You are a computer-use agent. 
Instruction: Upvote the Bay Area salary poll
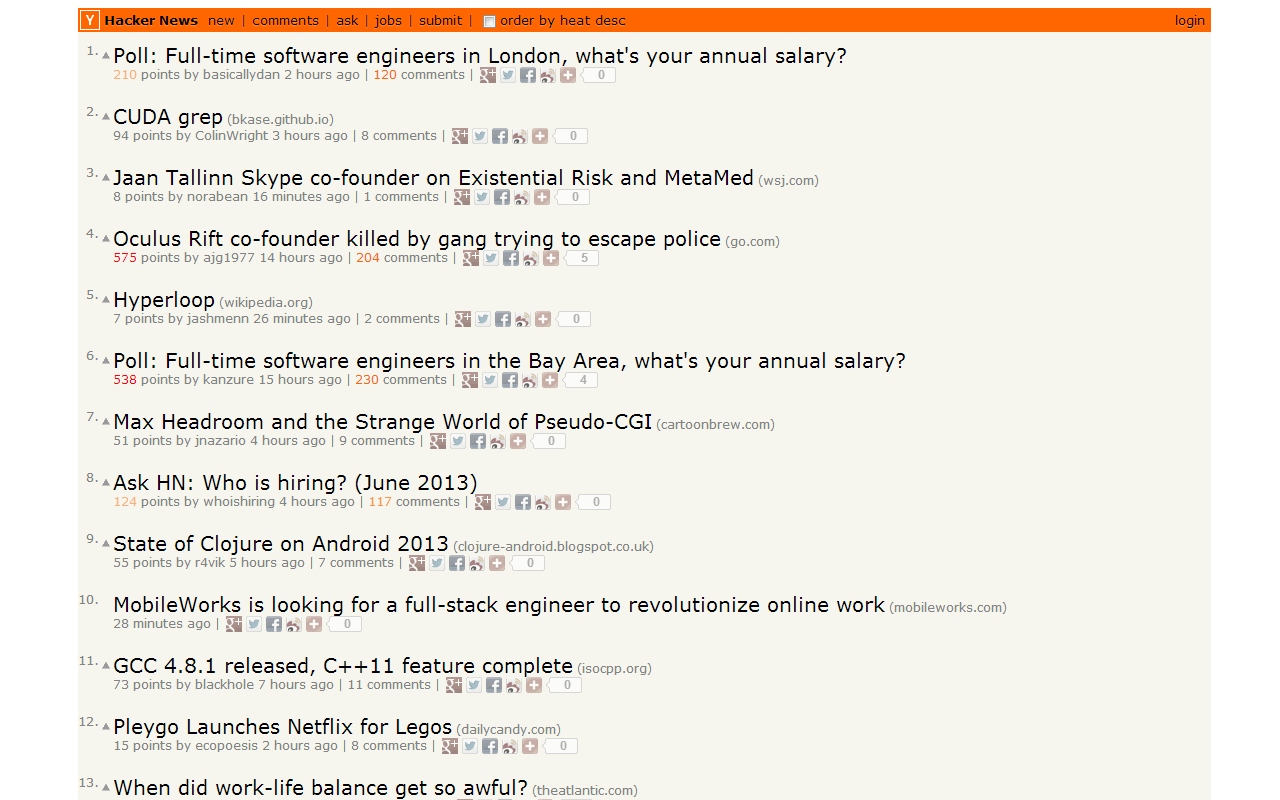click(106, 361)
